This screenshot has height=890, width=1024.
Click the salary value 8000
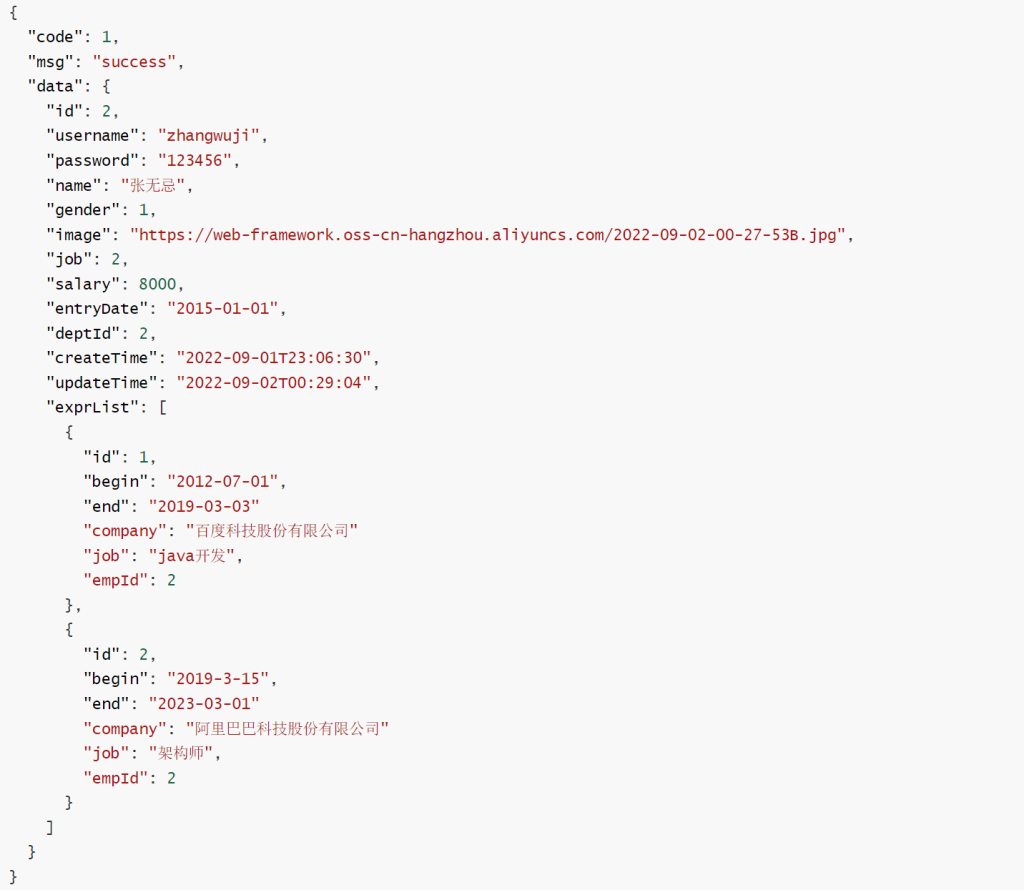pyautogui.click(x=160, y=284)
